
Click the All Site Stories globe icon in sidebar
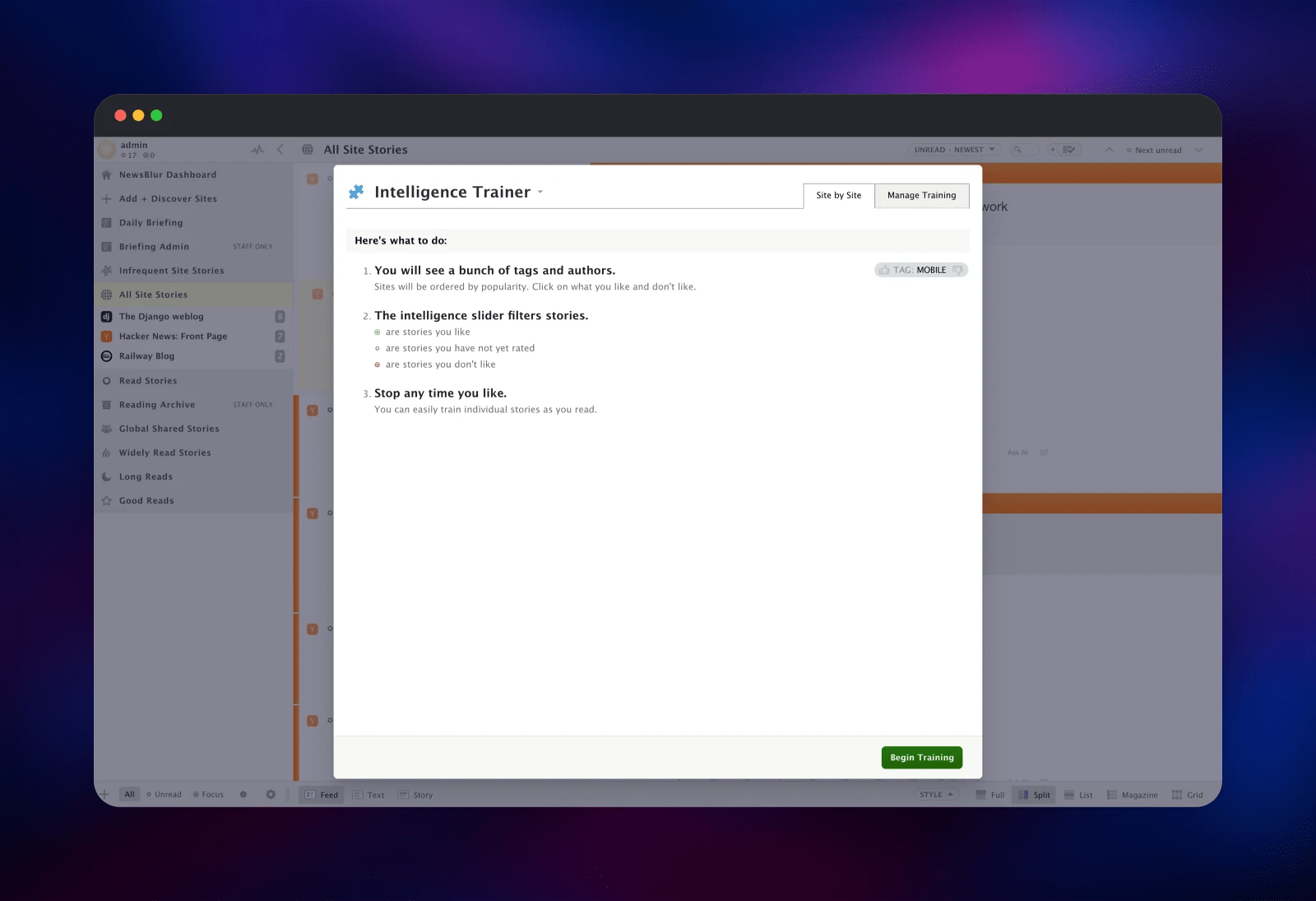coord(106,295)
